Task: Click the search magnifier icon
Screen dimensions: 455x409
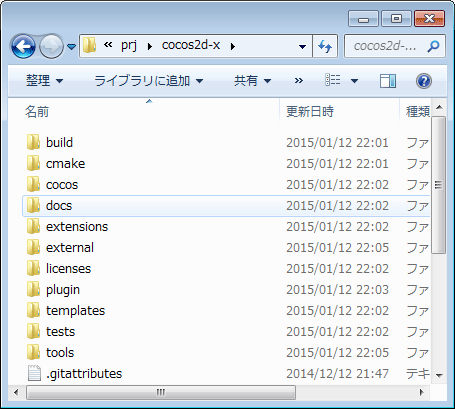Action: point(433,46)
